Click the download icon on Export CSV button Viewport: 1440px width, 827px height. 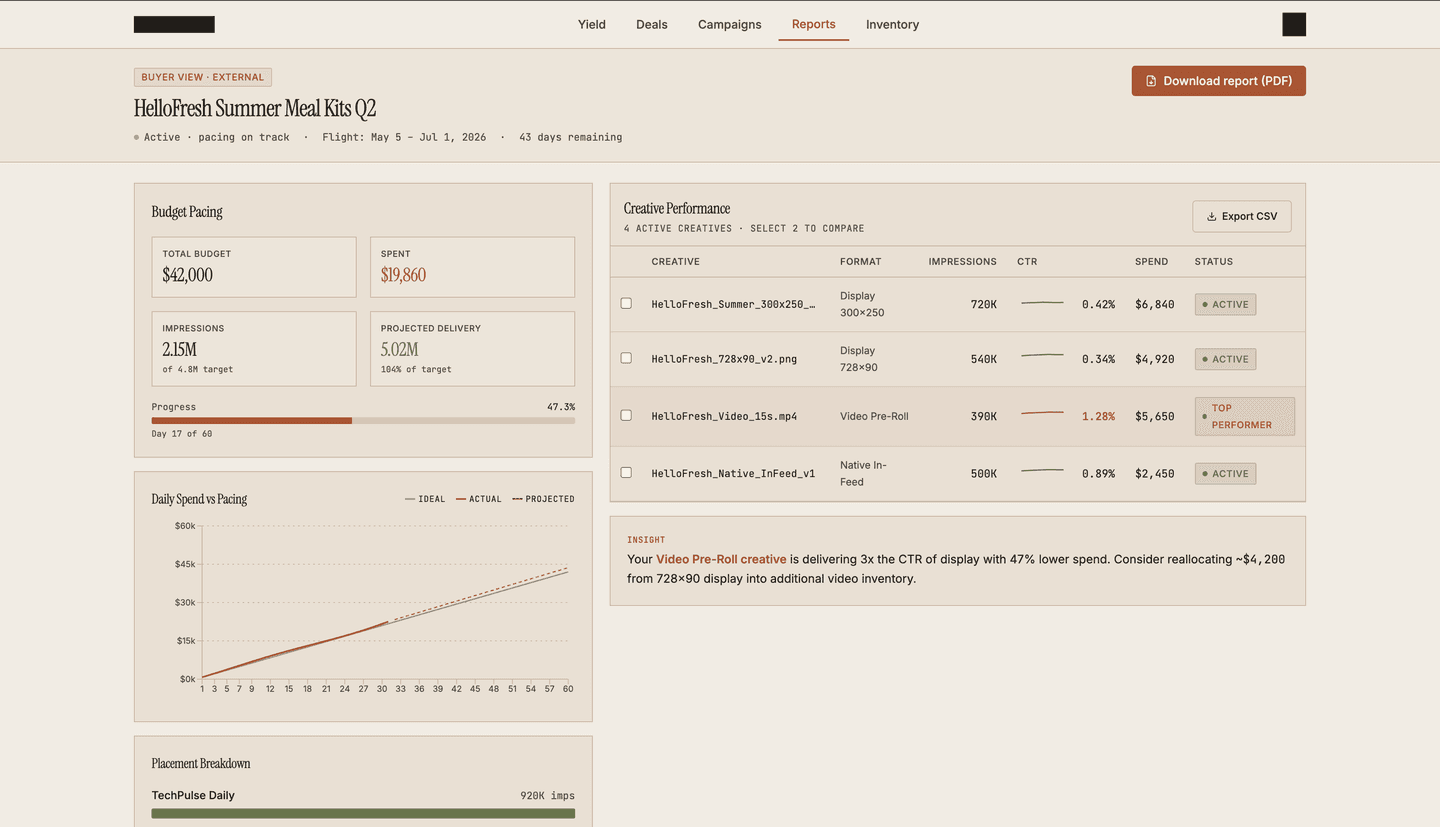pos(1213,215)
